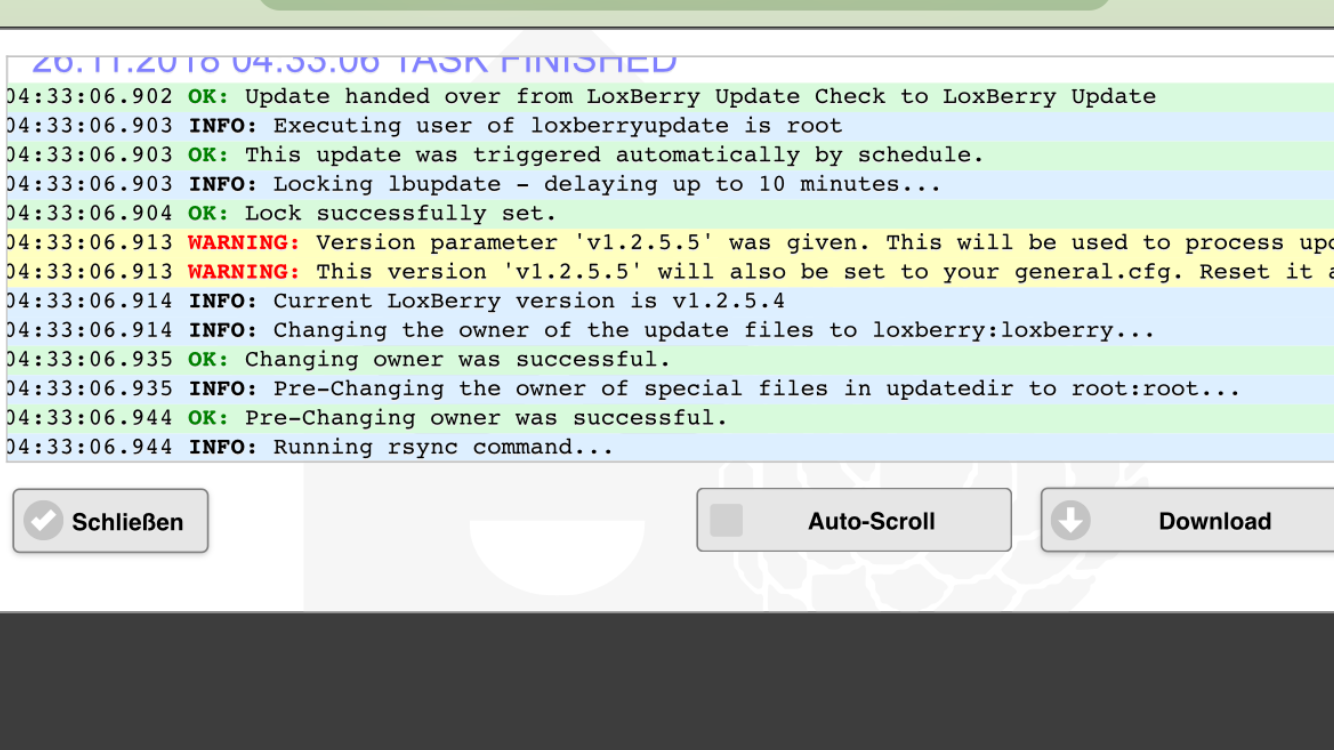
Task: Select the 'triggered automatically by schedule' line
Action: coord(586,155)
